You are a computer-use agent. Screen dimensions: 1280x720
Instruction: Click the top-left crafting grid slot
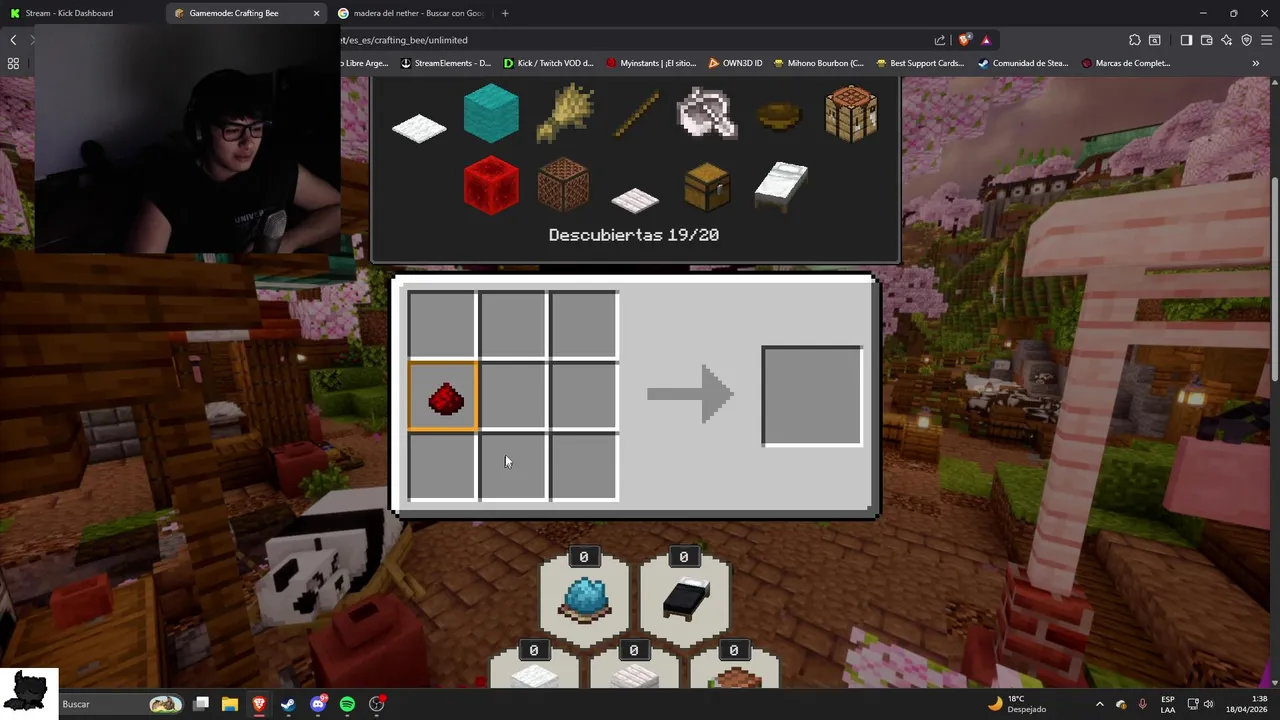(x=441, y=324)
